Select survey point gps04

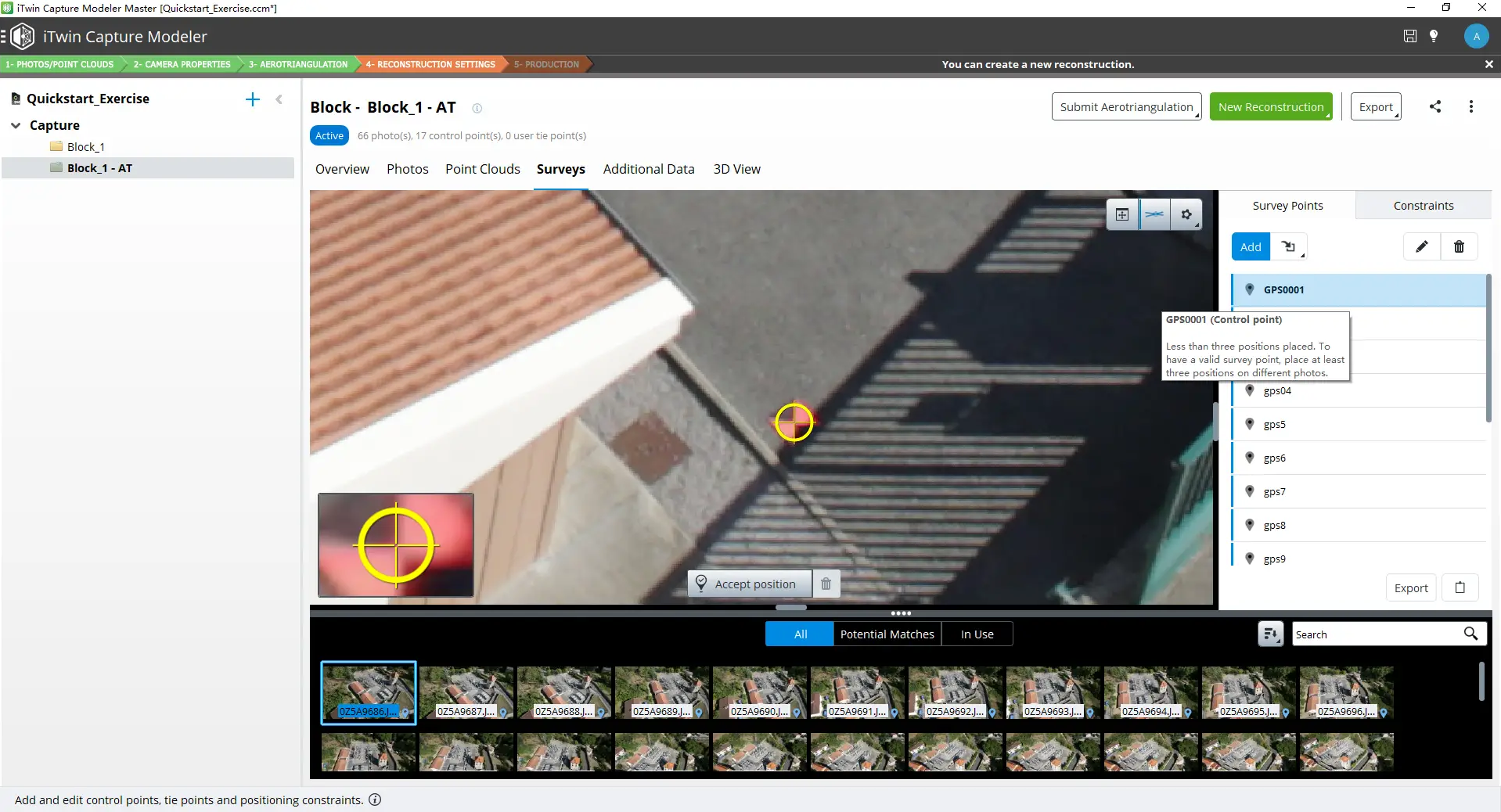(1359, 391)
